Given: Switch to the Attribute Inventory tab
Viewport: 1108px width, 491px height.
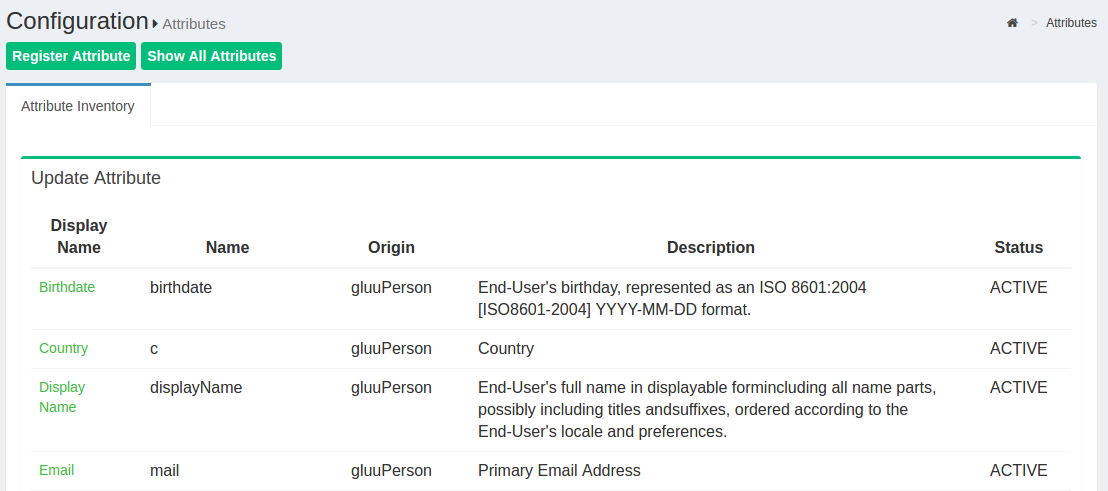Looking at the screenshot, I should click(x=78, y=106).
